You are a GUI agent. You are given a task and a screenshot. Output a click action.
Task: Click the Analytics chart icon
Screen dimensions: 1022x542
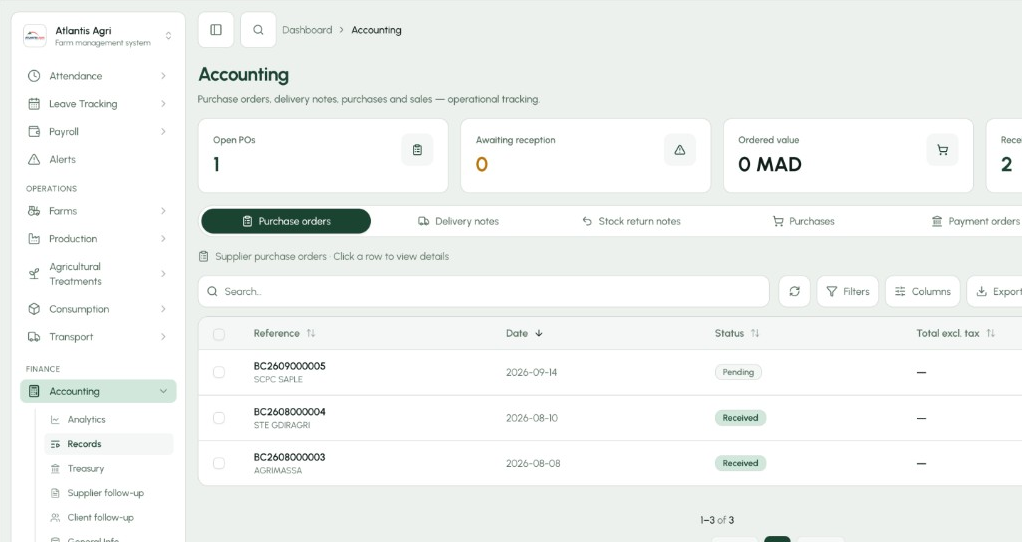click(55, 420)
